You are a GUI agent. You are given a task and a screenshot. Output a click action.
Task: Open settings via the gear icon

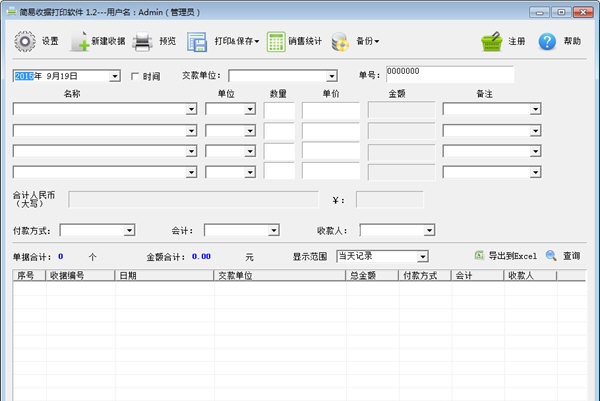pyautogui.click(x=24, y=42)
